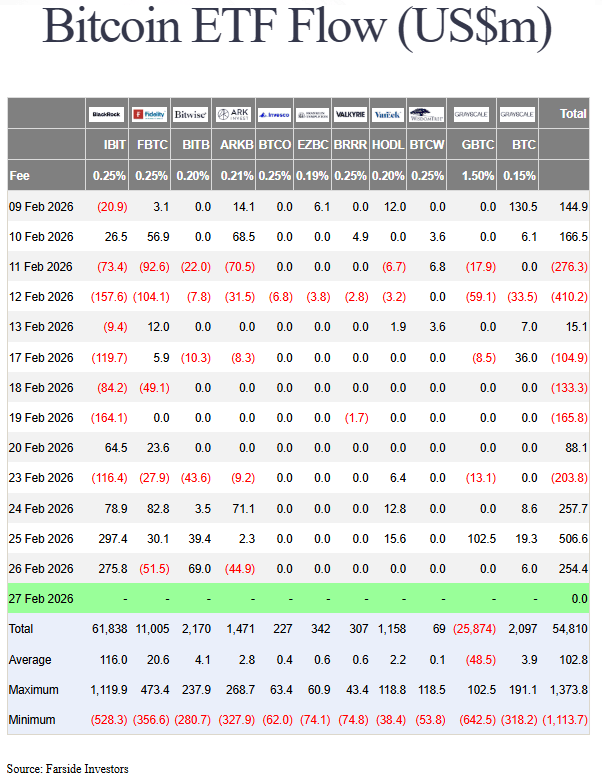Click the Grayscale logo above BTC

[517, 114]
